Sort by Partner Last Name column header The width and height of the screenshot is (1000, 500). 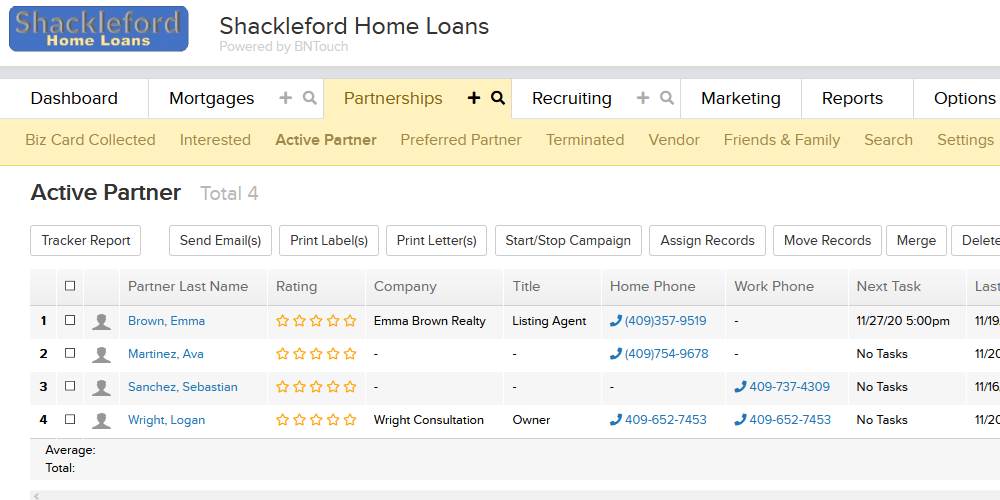coord(188,287)
